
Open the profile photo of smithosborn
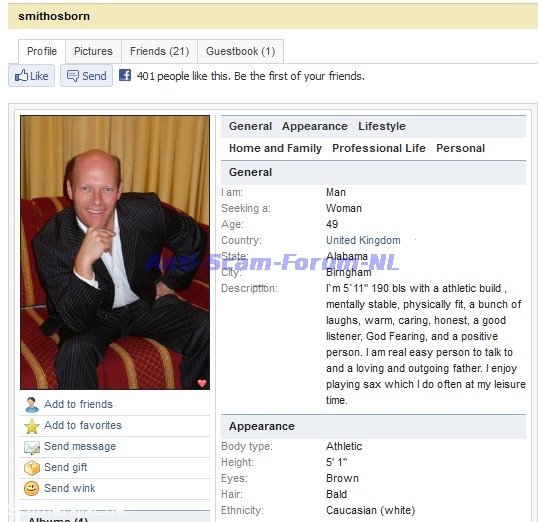coord(115,252)
